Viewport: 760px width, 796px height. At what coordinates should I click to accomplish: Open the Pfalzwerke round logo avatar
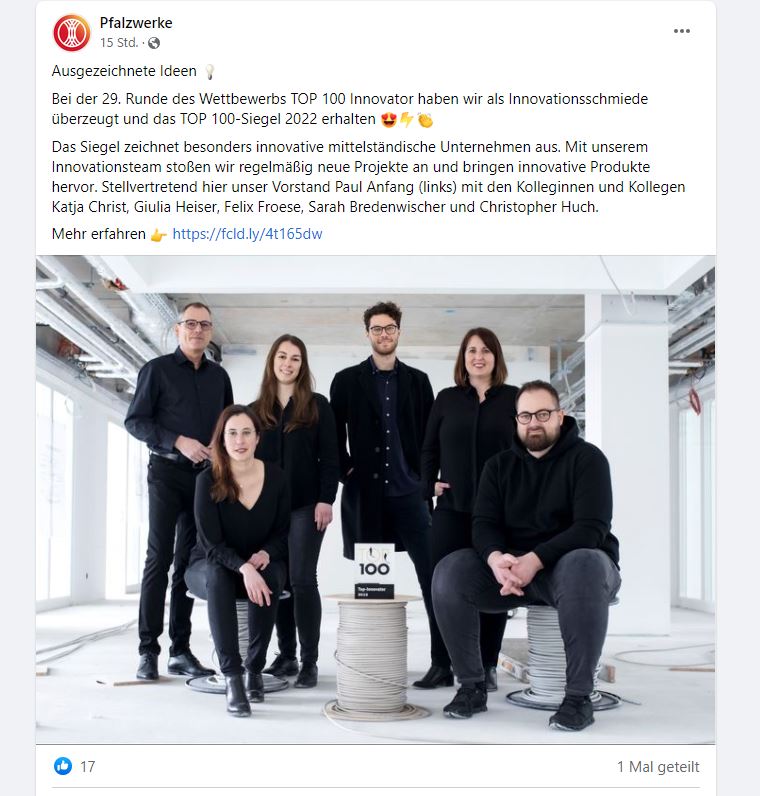(72, 32)
